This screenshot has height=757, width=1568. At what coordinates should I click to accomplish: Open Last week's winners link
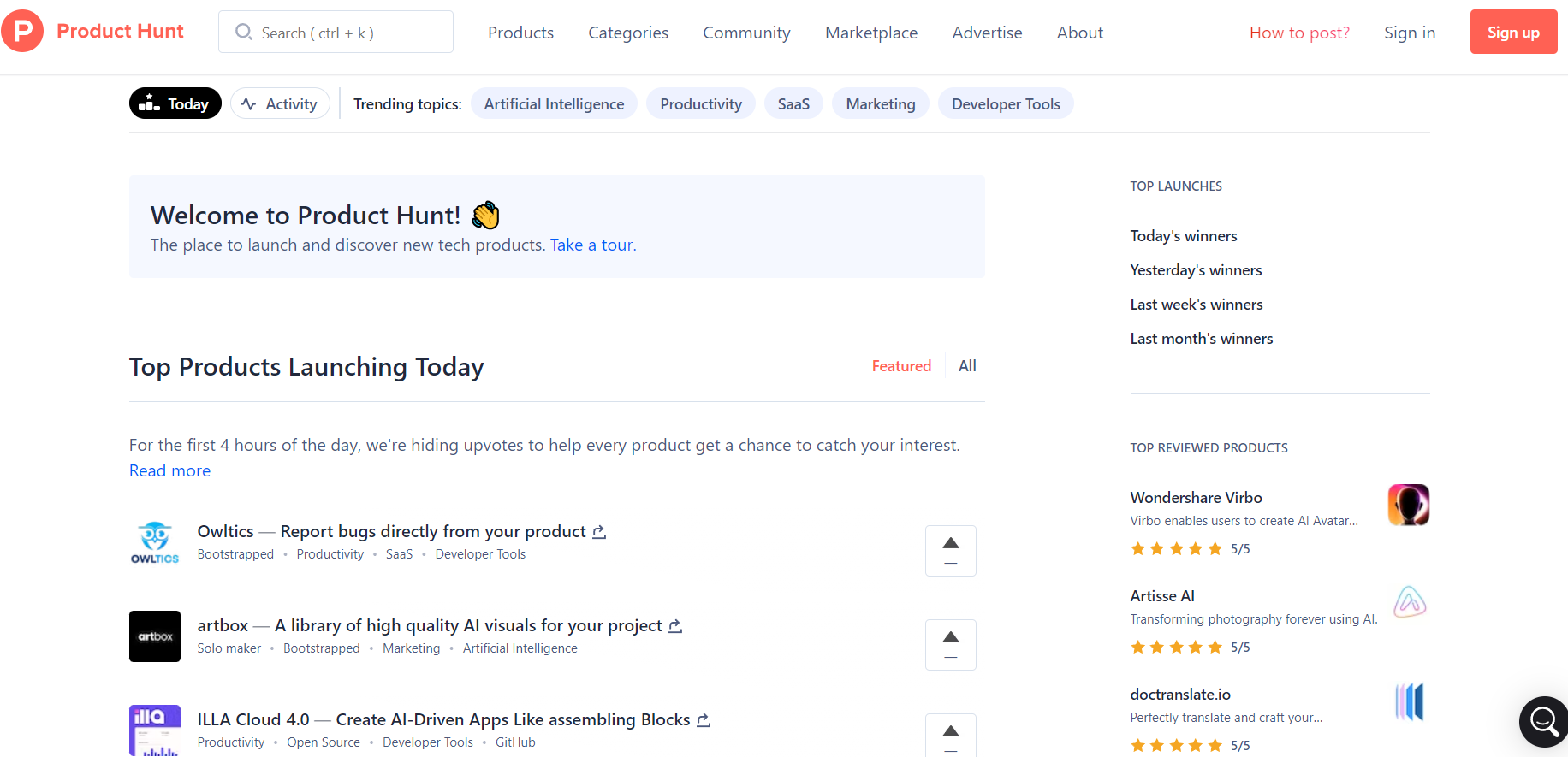coord(1197,305)
